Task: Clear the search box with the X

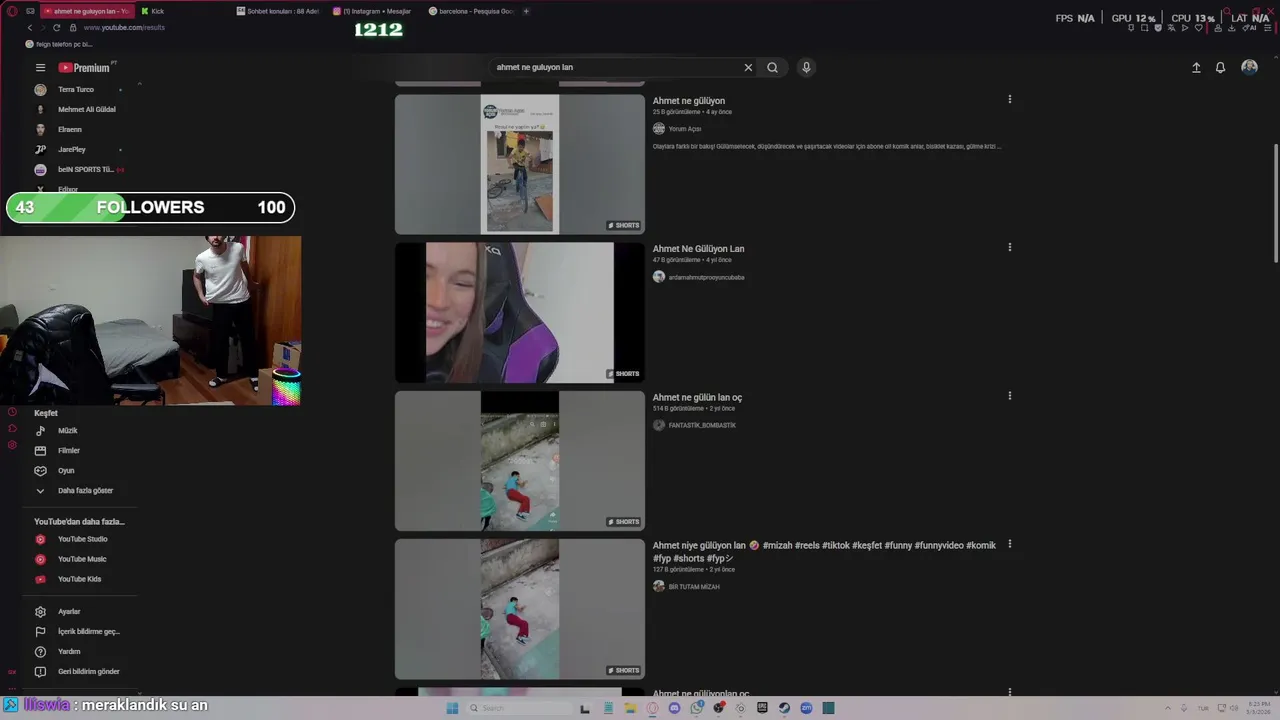Action: point(748,68)
